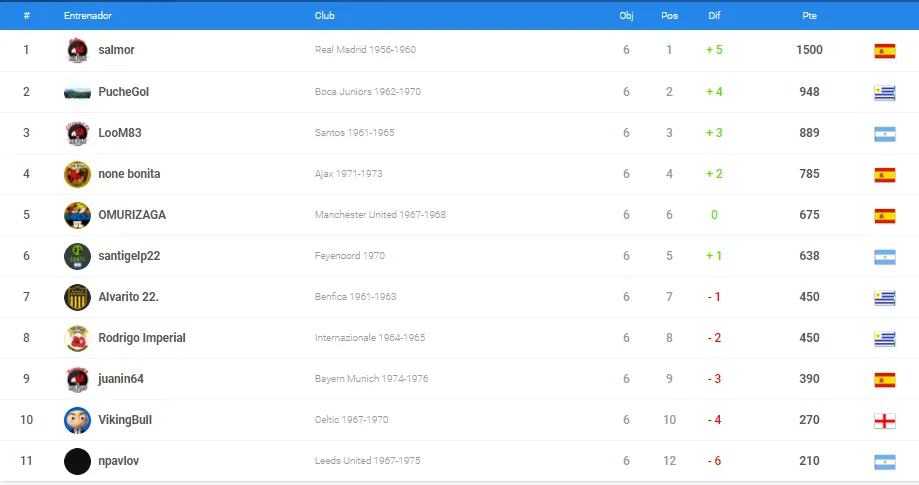Select club Bayern Munich 1974-1976
This screenshot has width=919, height=485.
pyautogui.click(x=372, y=379)
